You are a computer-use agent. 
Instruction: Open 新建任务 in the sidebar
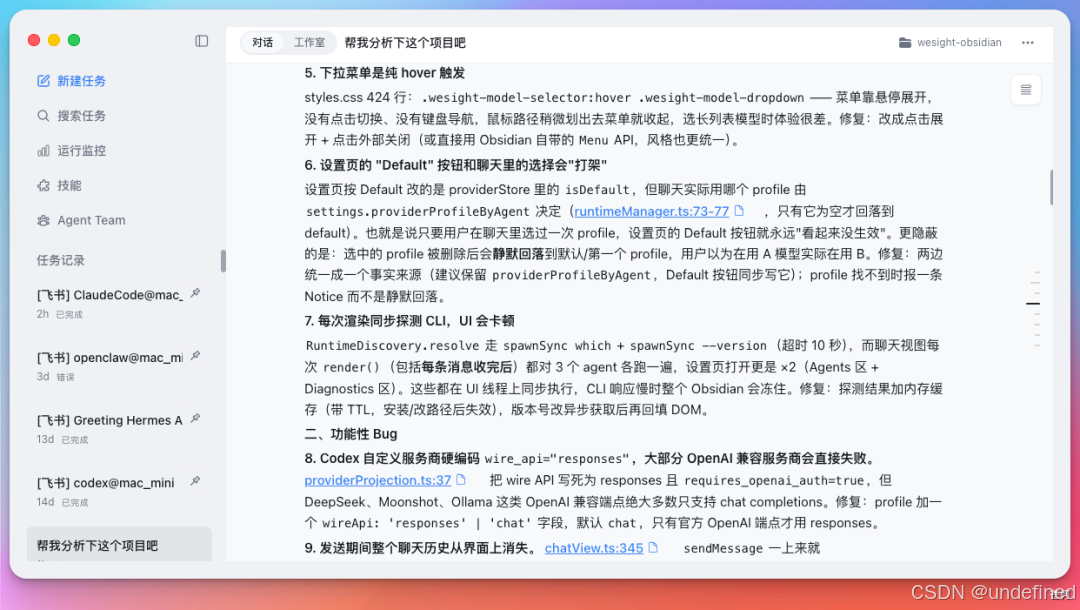pos(81,81)
